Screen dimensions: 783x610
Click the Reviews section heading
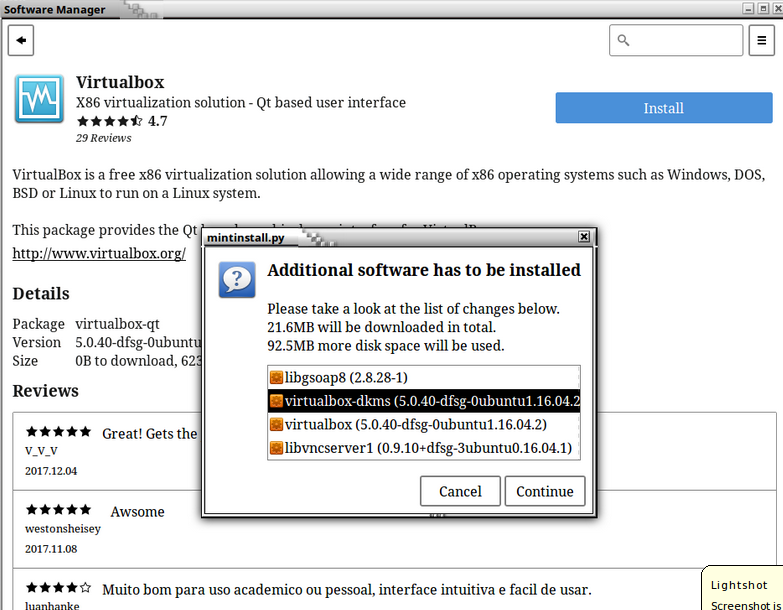(45, 391)
